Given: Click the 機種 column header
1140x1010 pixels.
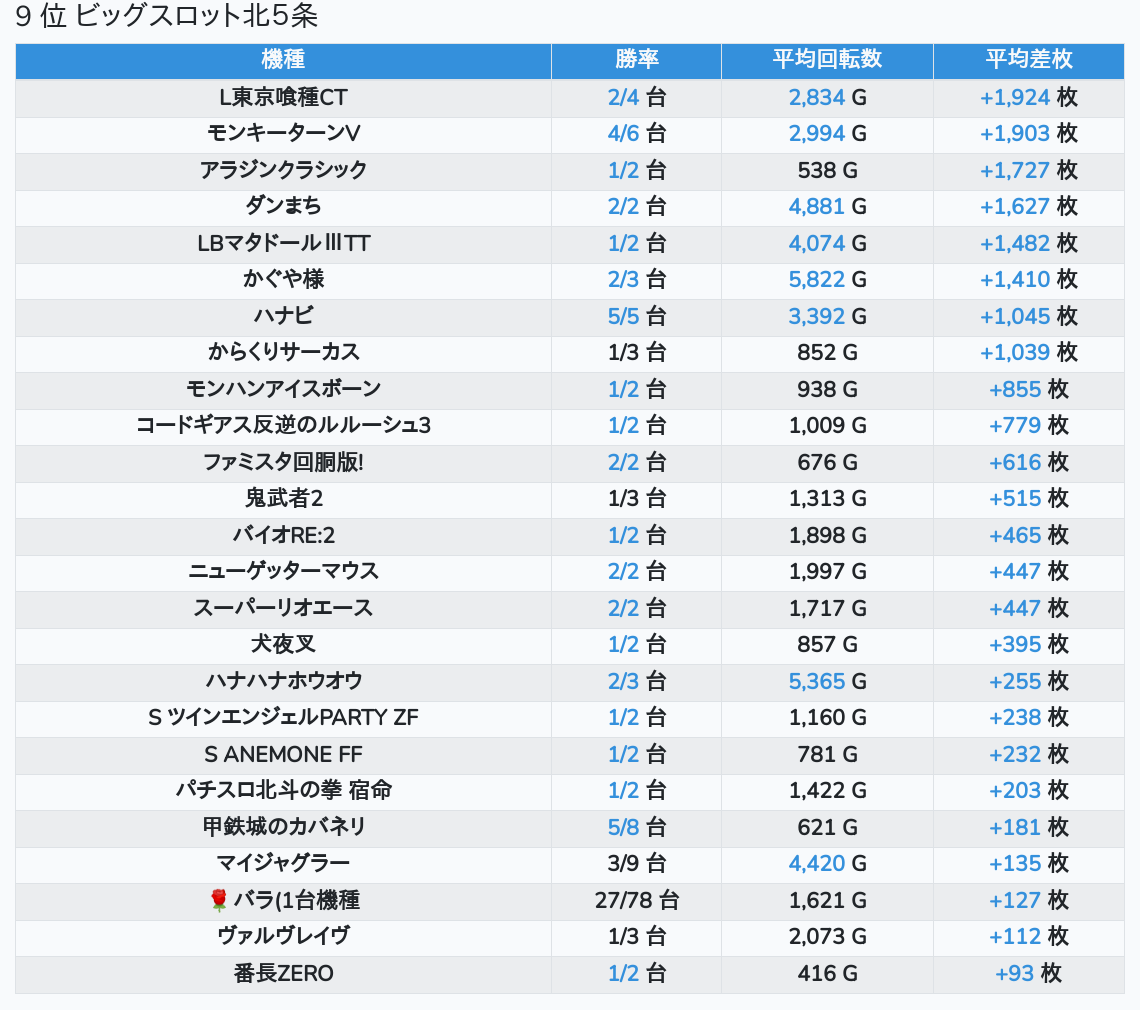Looking at the screenshot, I should [283, 60].
